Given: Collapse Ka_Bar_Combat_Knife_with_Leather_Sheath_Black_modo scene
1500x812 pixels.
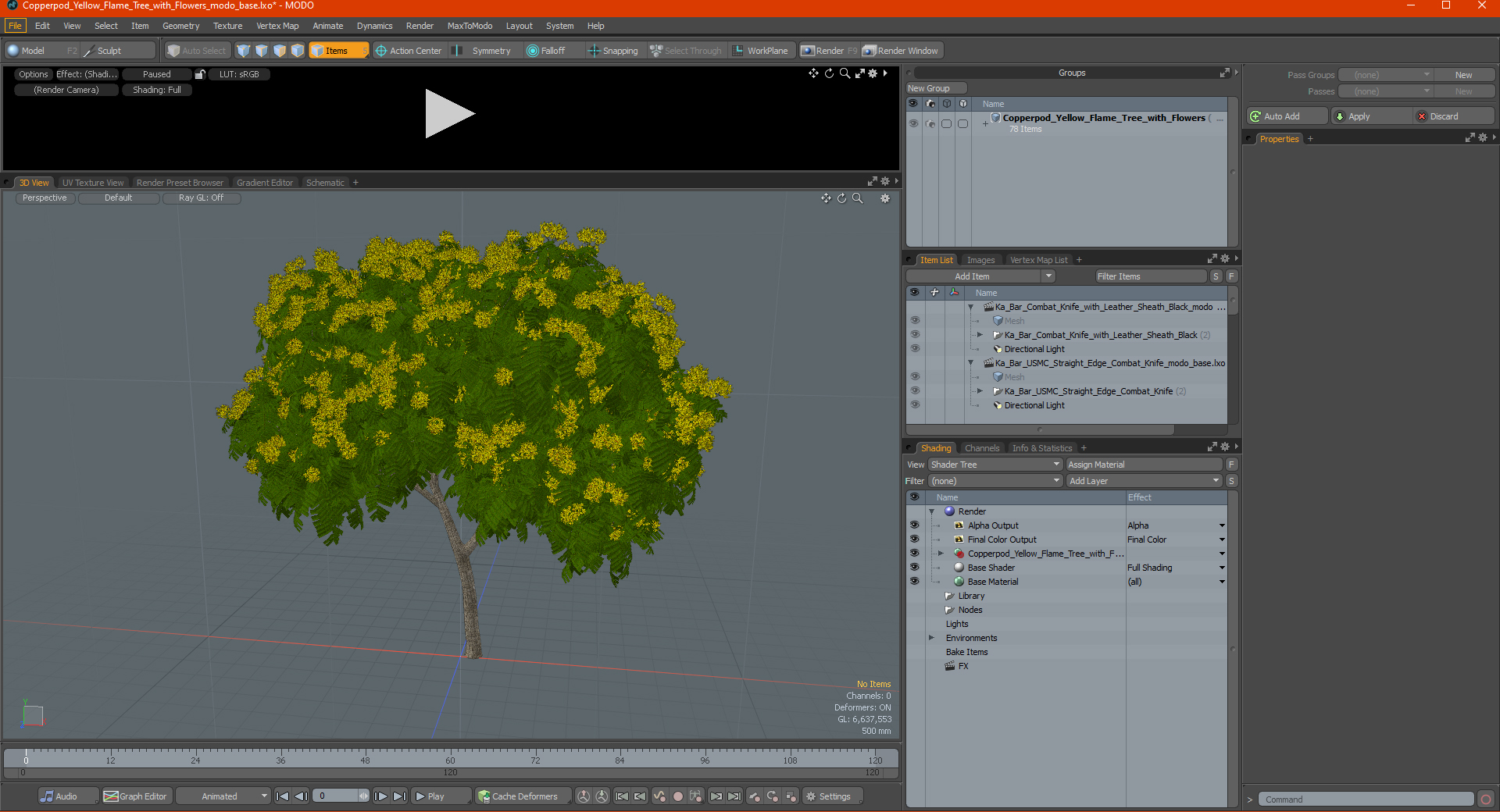Looking at the screenshot, I should [x=971, y=308].
